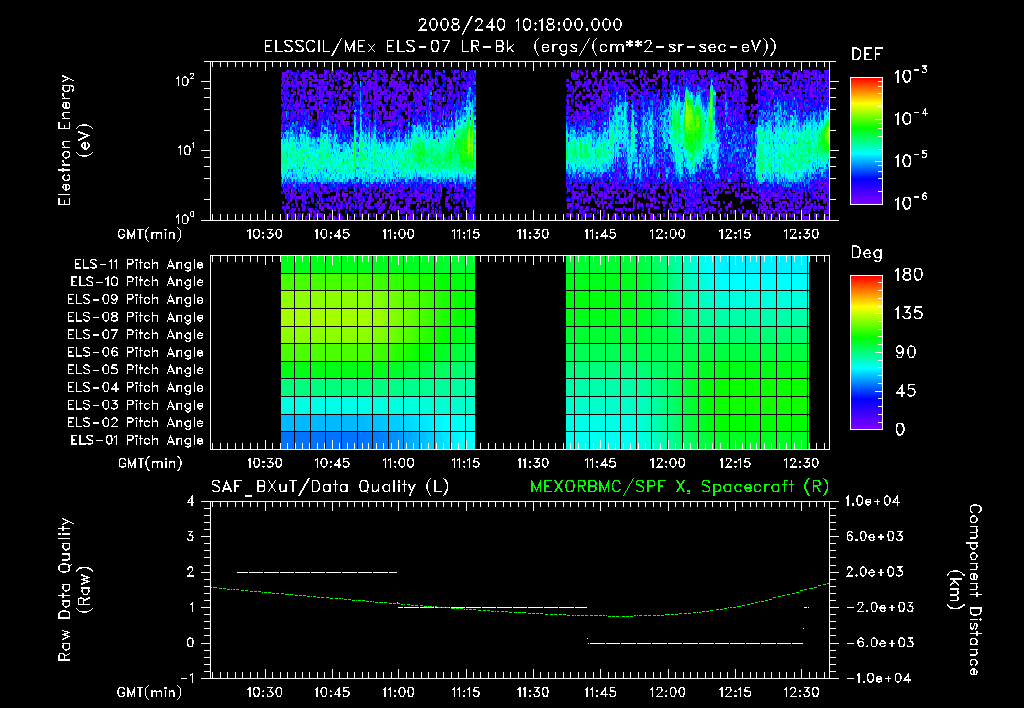Screen dimensions: 1024x708
Task: Click the ELS-05 Pitch Angle row label
Action: click(x=135, y=370)
